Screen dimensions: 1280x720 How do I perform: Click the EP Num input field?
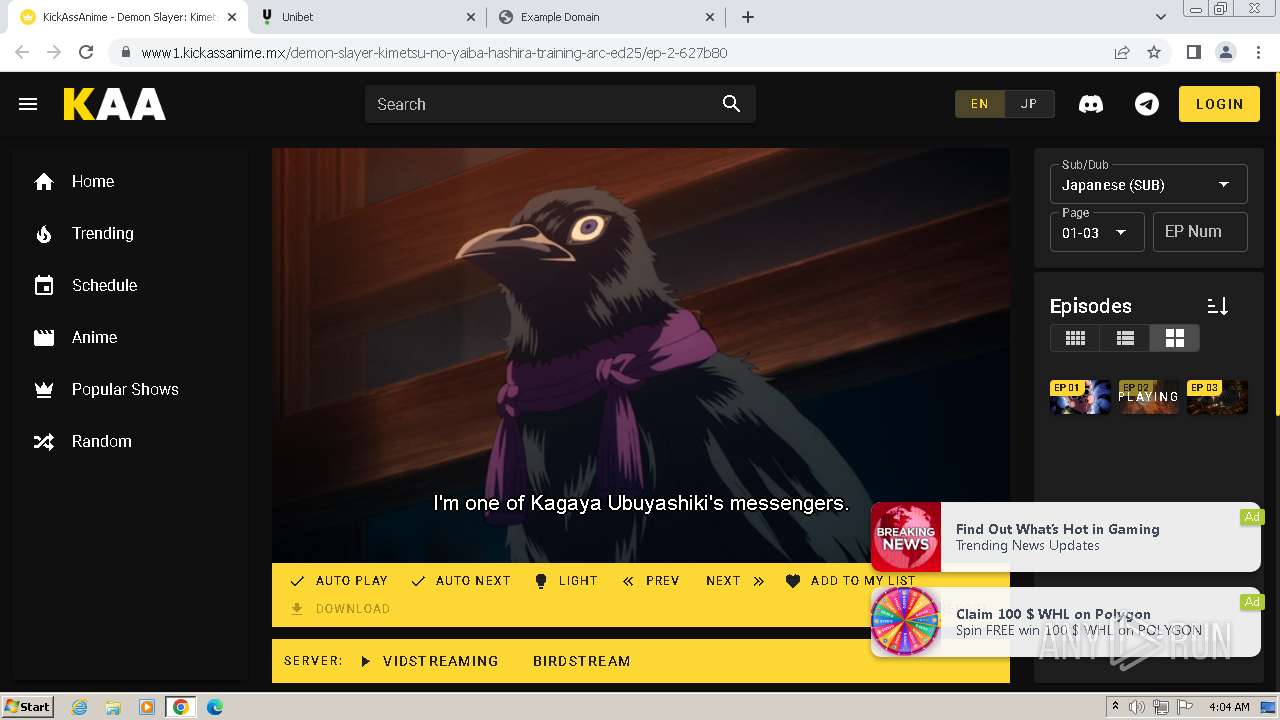pyautogui.click(x=1200, y=232)
